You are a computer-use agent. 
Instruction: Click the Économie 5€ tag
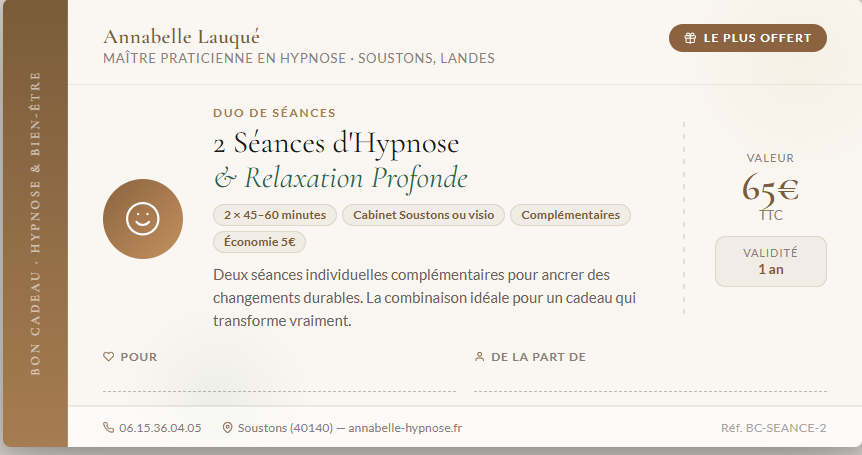coord(259,241)
